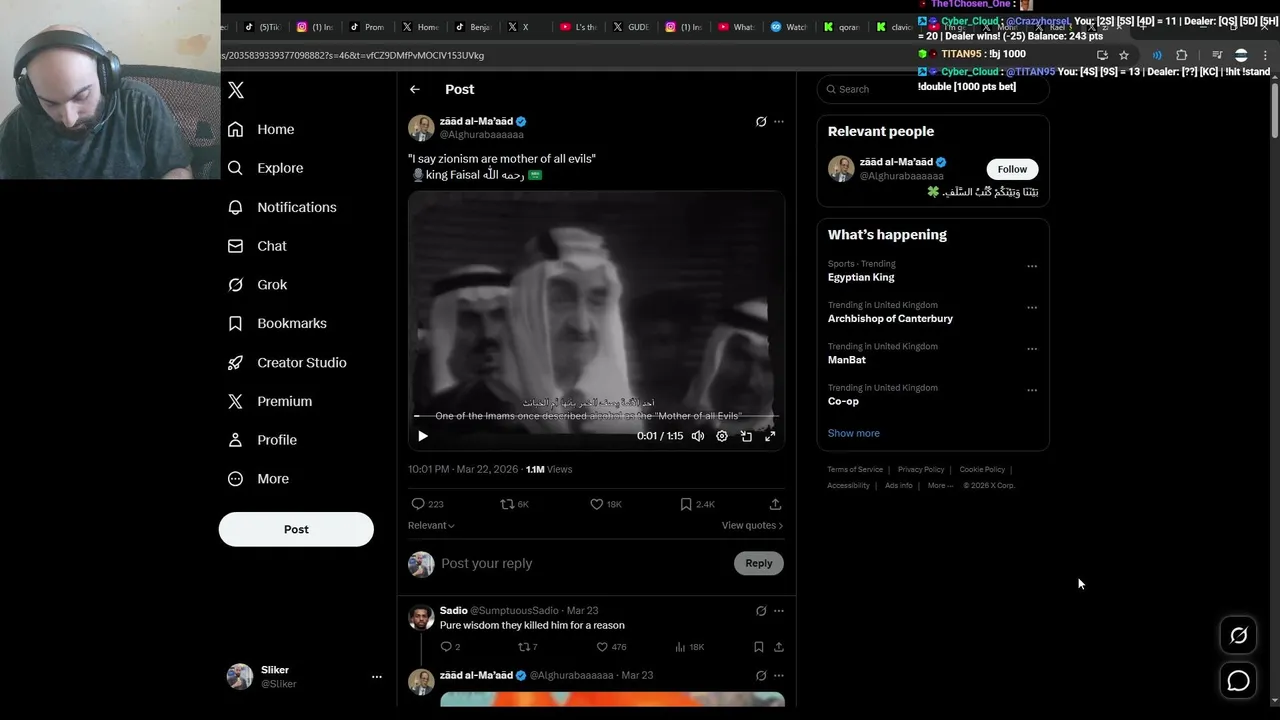Repost the main post showing 6K
The image size is (1280, 720).
coord(515,504)
